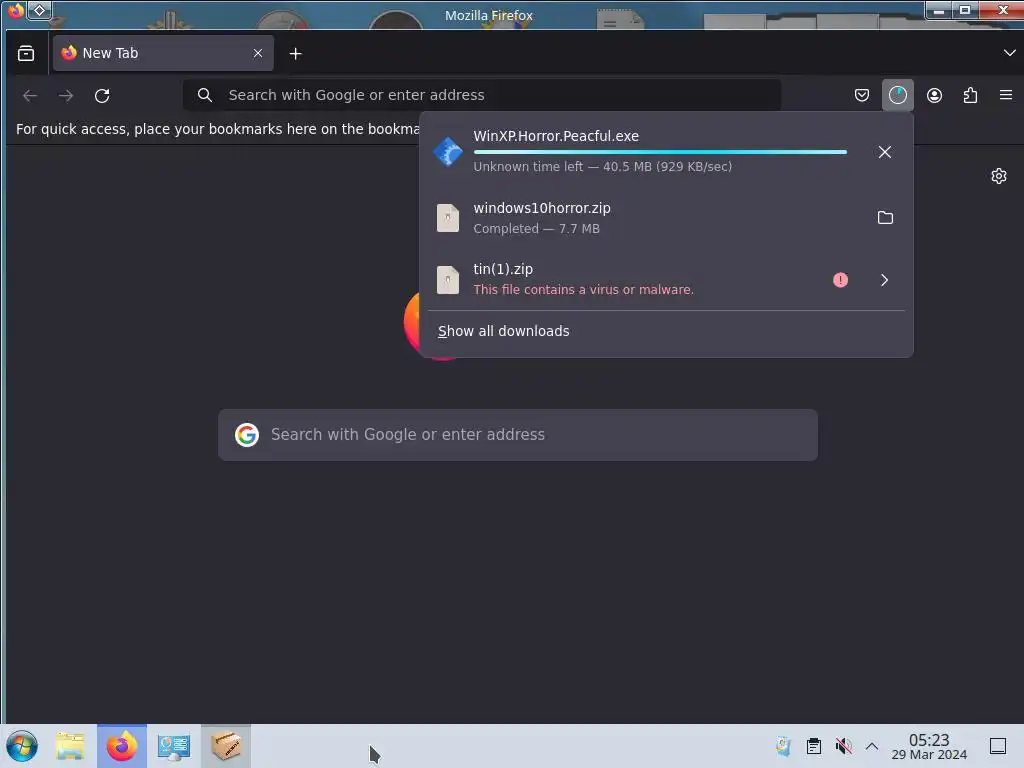Show windows10horror.zip in folder
Viewport: 1024px width, 768px height.
885,217
